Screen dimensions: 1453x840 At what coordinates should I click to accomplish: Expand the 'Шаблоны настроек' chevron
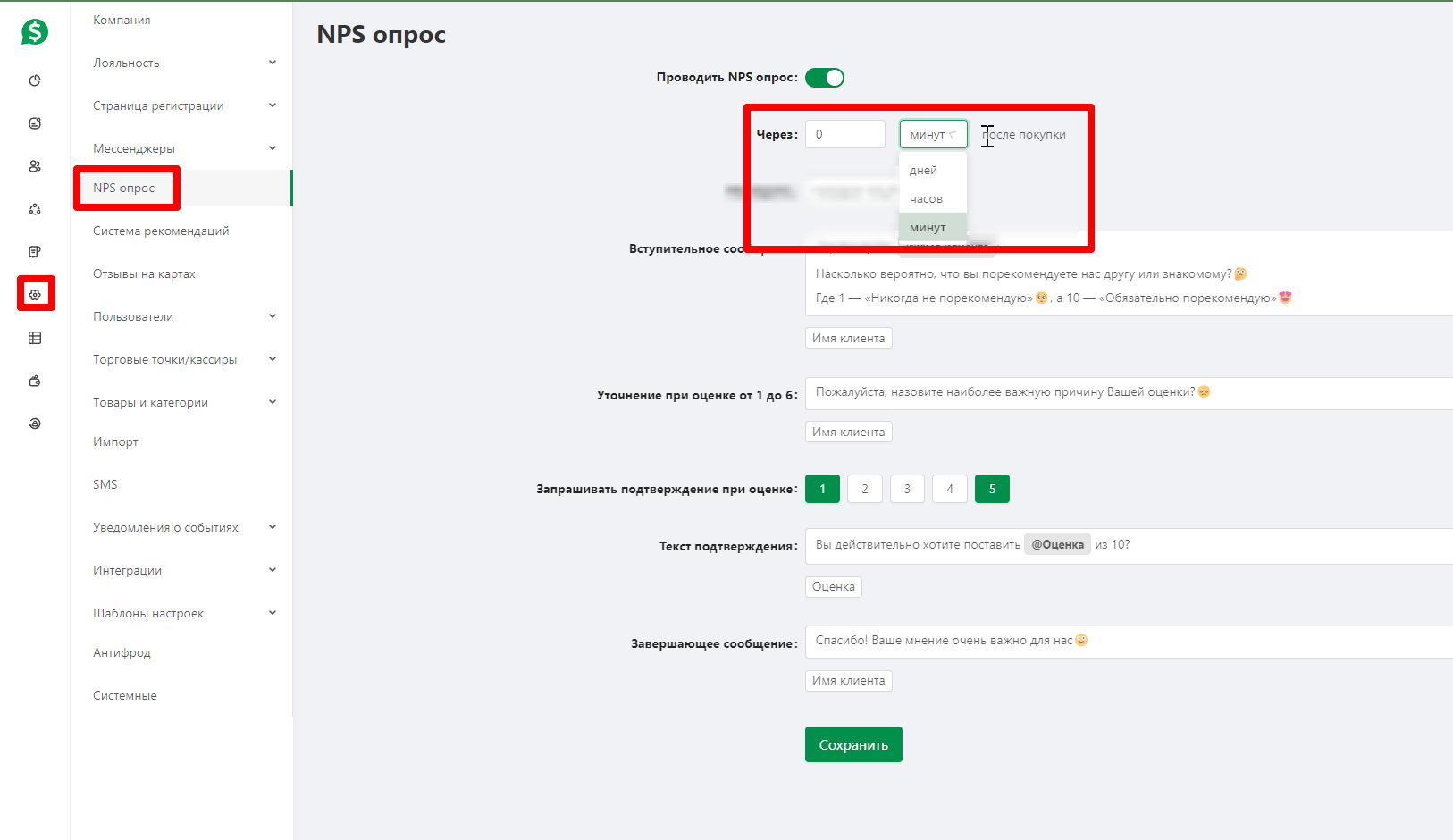[273, 613]
